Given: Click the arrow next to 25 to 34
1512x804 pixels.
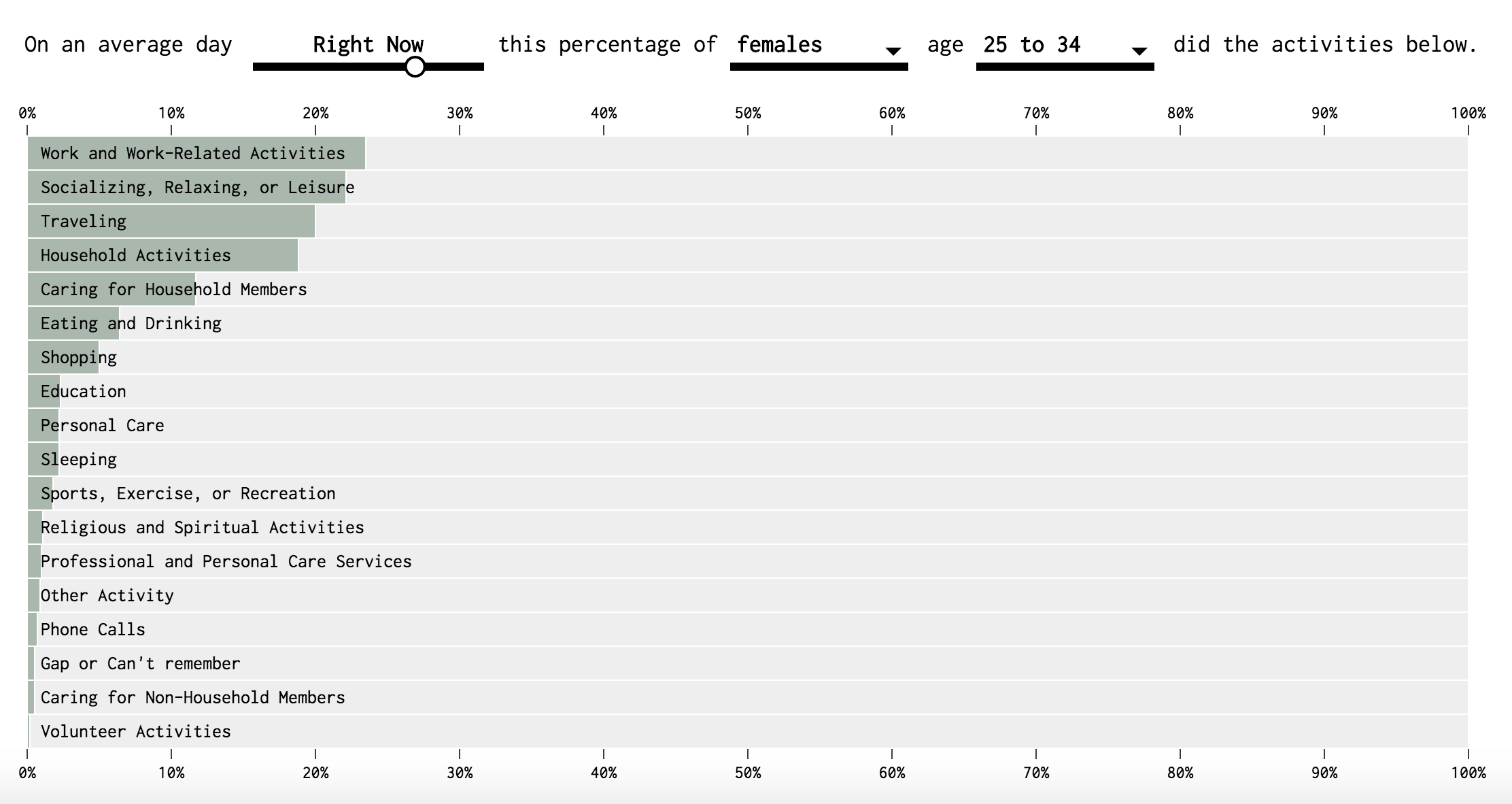Looking at the screenshot, I should [1139, 51].
